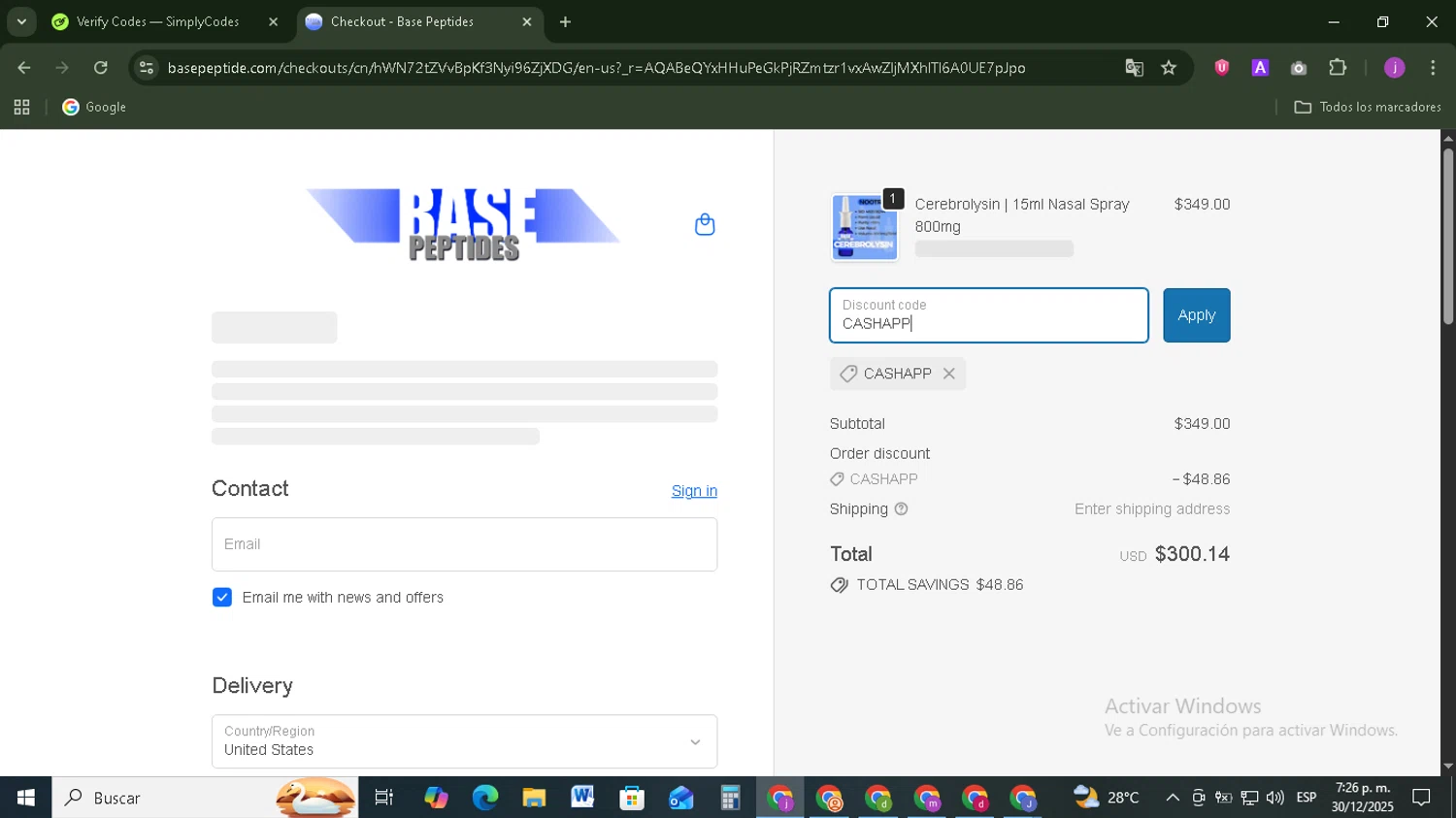Click the Total $300.14 amount
1456x818 pixels.
click(1192, 554)
